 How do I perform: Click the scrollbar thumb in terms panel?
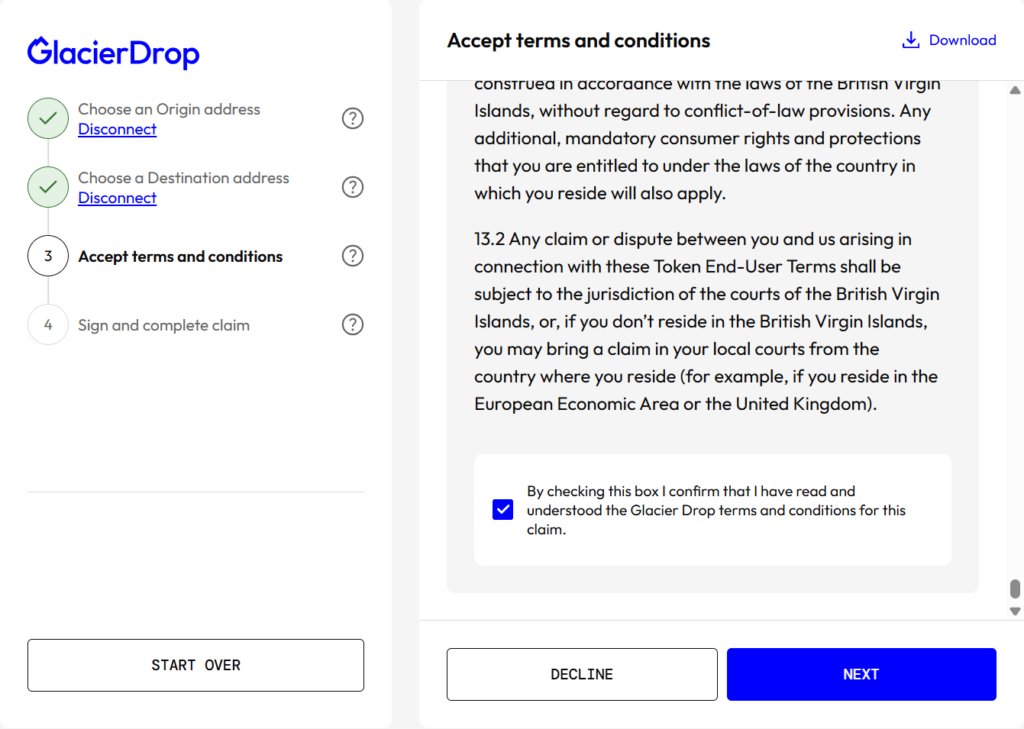pos(1015,589)
